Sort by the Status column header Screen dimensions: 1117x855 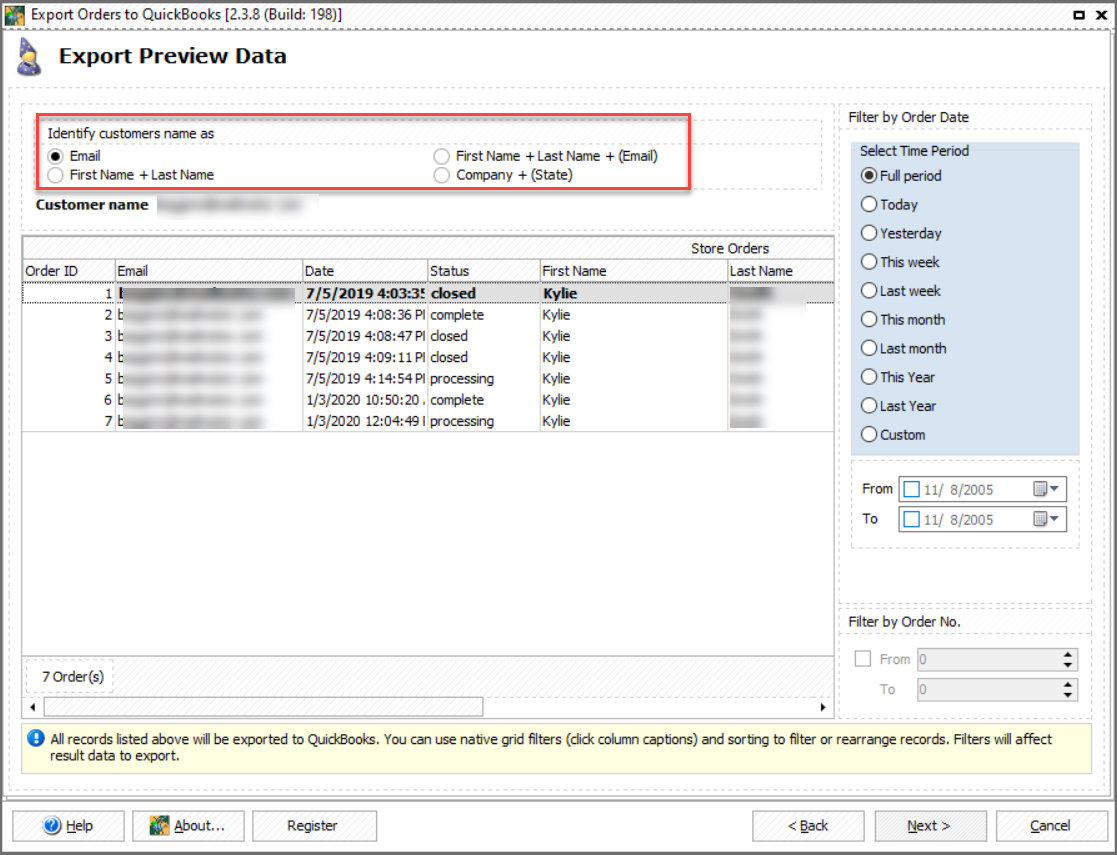click(484, 271)
